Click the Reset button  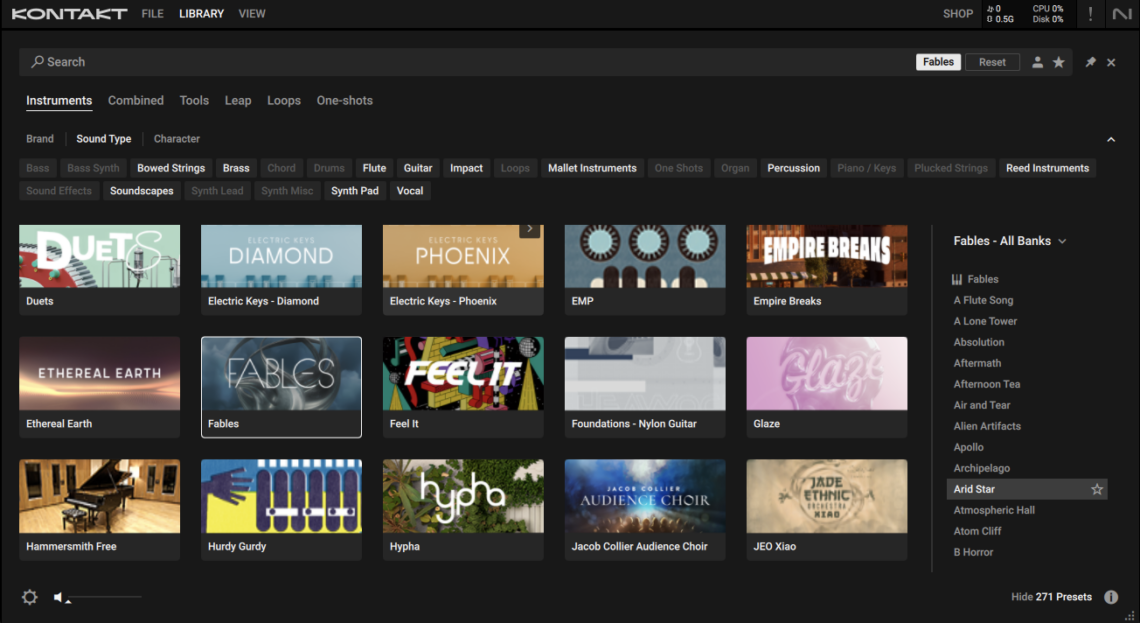pyautogui.click(x=992, y=62)
